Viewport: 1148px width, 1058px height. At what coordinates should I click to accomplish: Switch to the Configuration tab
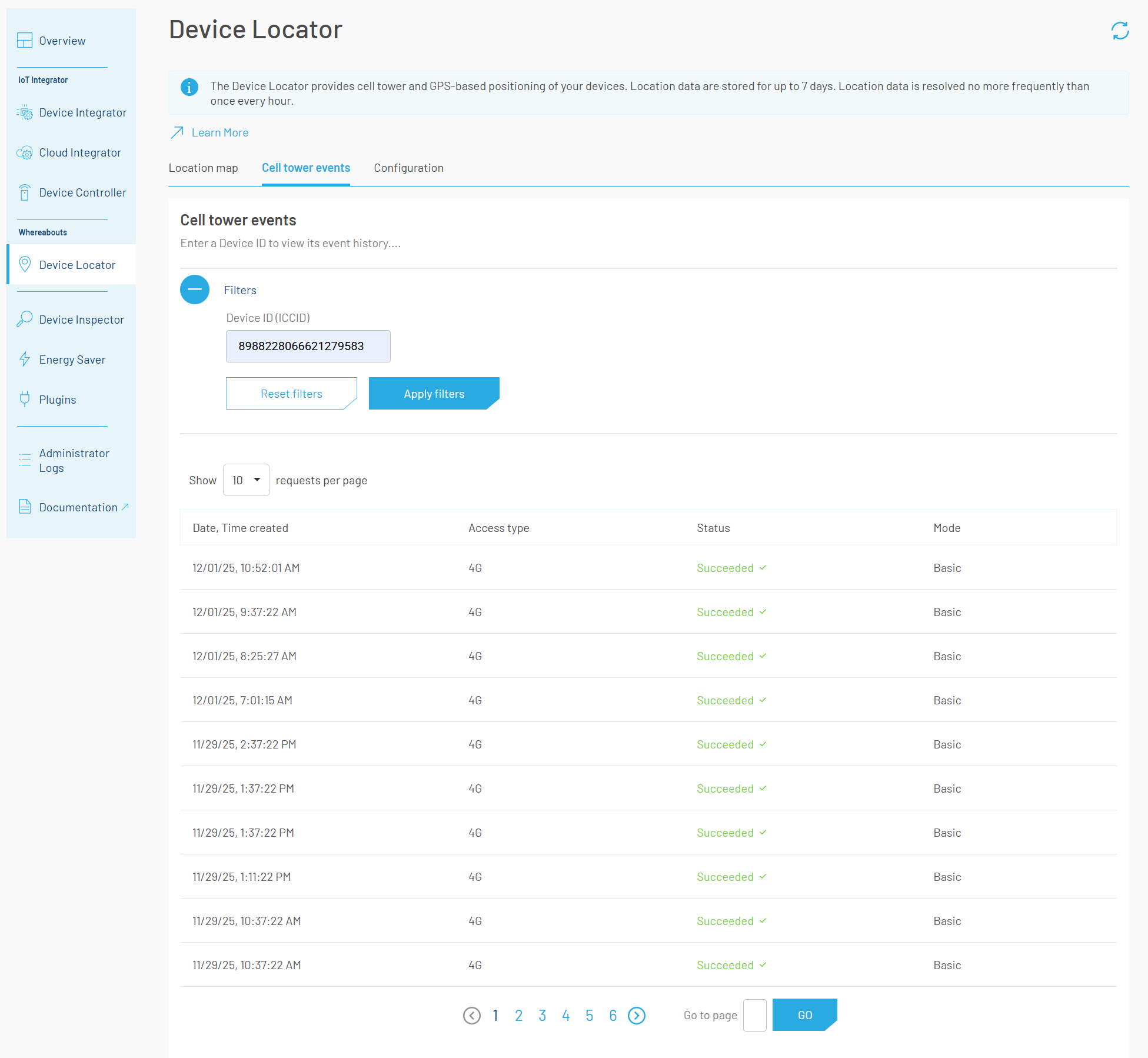tap(408, 168)
